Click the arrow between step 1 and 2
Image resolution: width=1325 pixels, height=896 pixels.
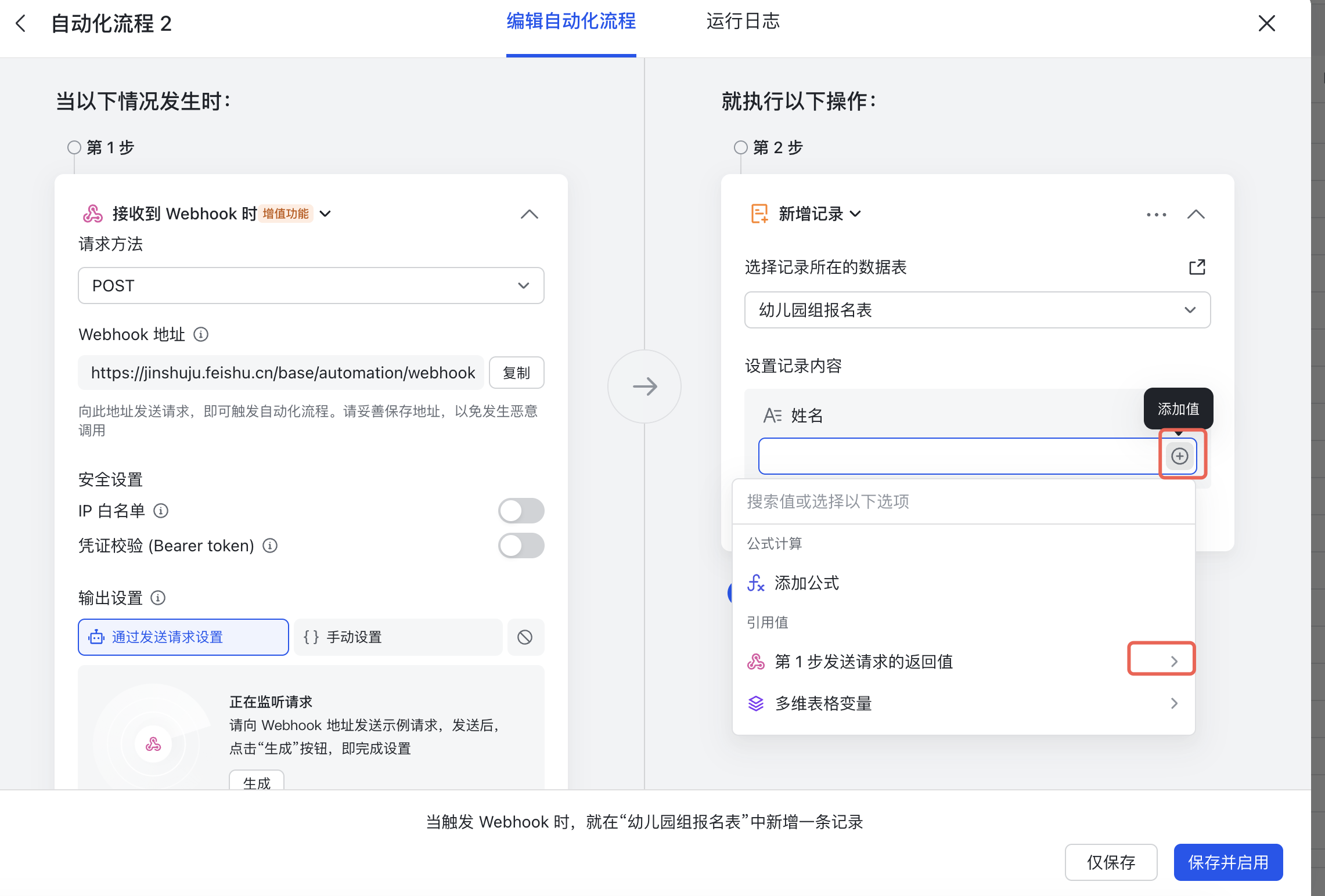[x=645, y=386]
